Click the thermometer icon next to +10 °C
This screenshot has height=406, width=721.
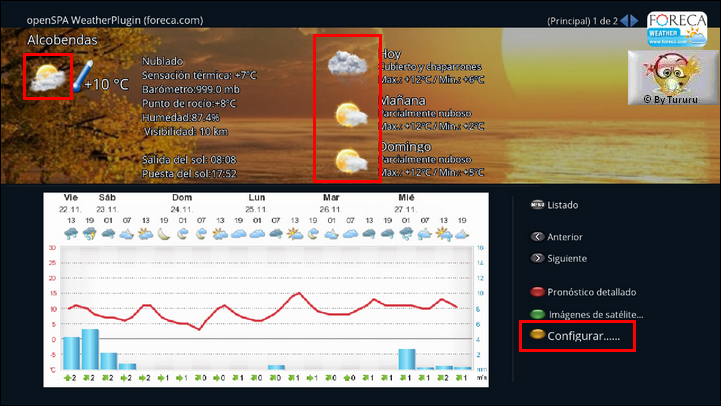(83, 76)
